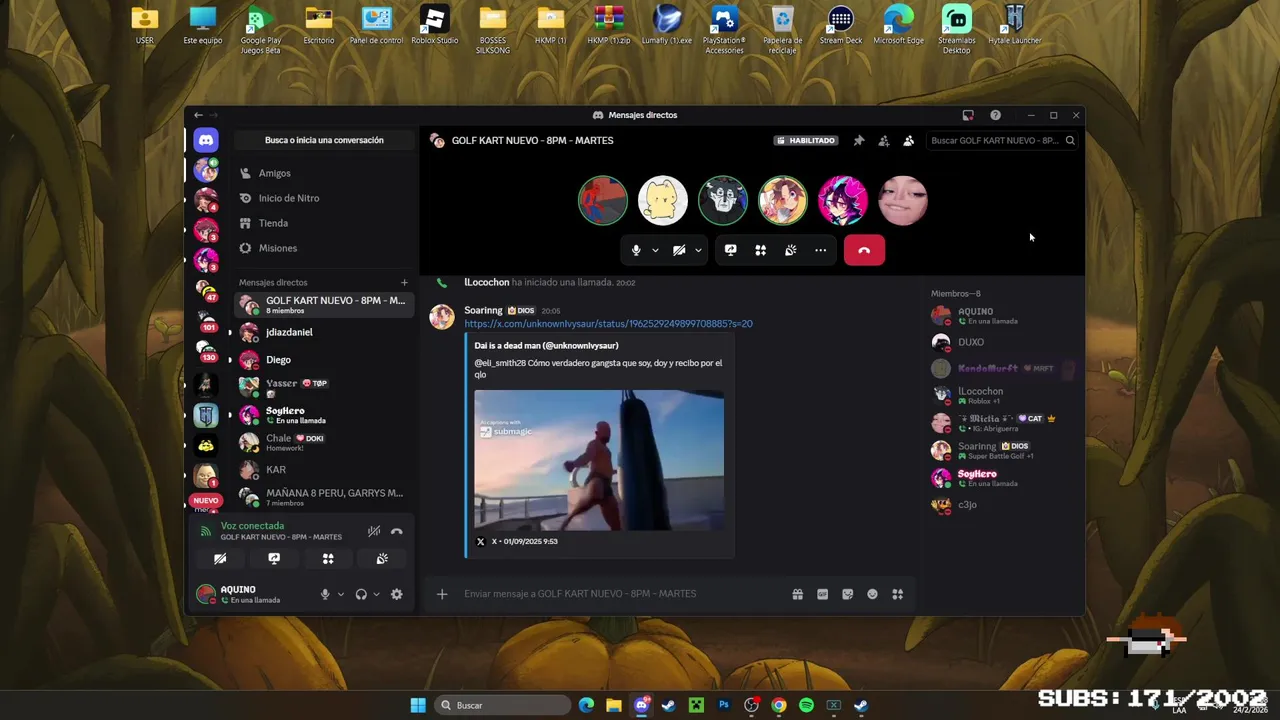Image resolution: width=1280 pixels, height=720 pixels.
Task: Open activities button in voice panel
Action: point(328,559)
